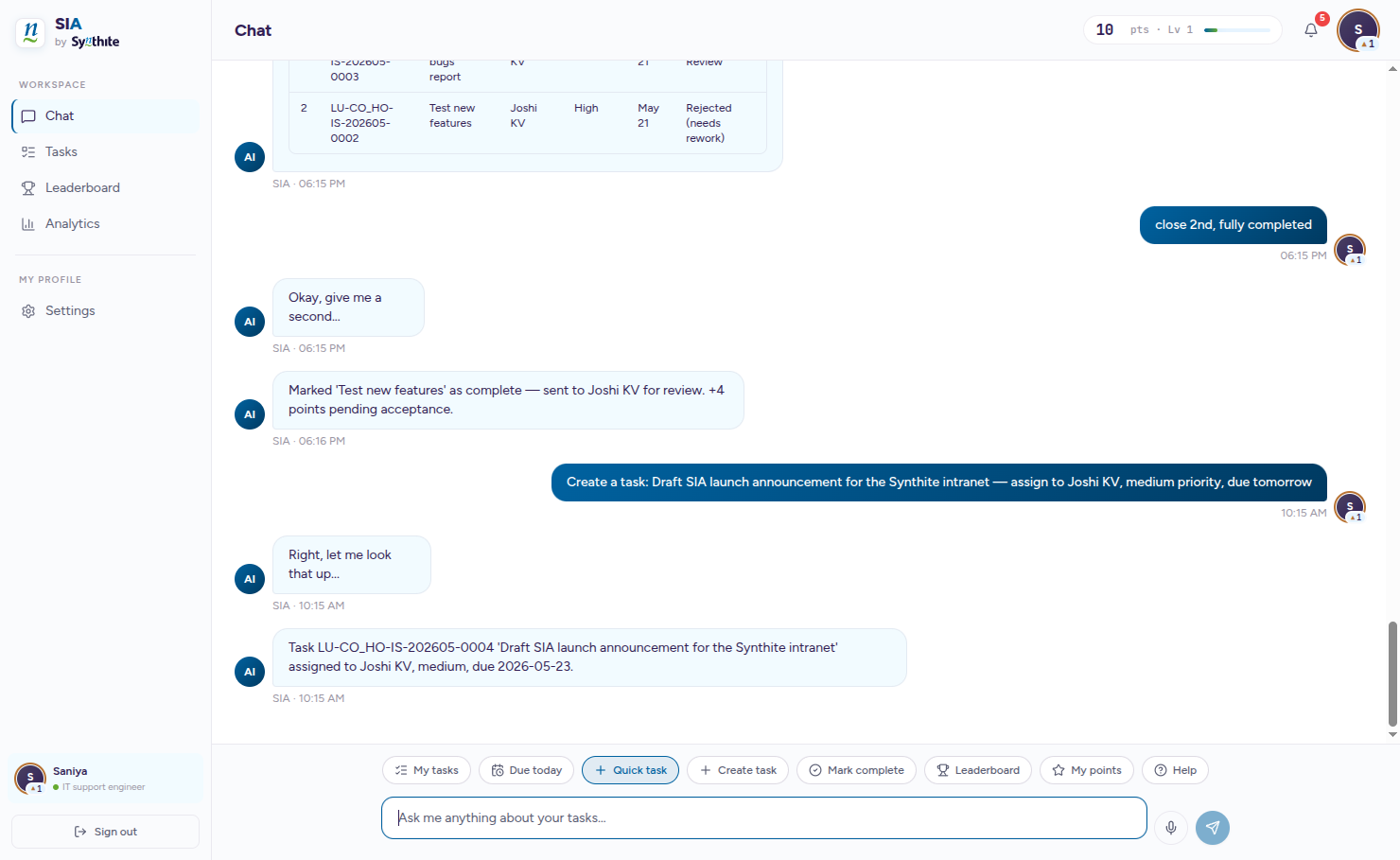Click the 'Task LU-CO_HO-IS-202605-0004' reply
The height and width of the screenshot is (860, 1400).
click(x=589, y=658)
